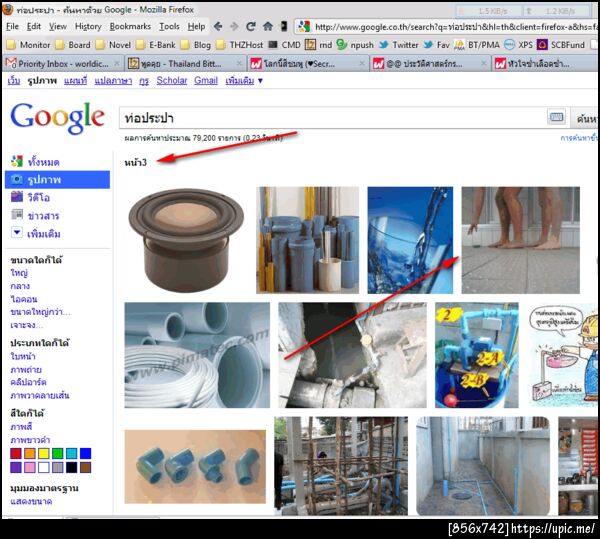Click the address bar URL
The width and height of the screenshot is (600, 539).
click(455, 27)
